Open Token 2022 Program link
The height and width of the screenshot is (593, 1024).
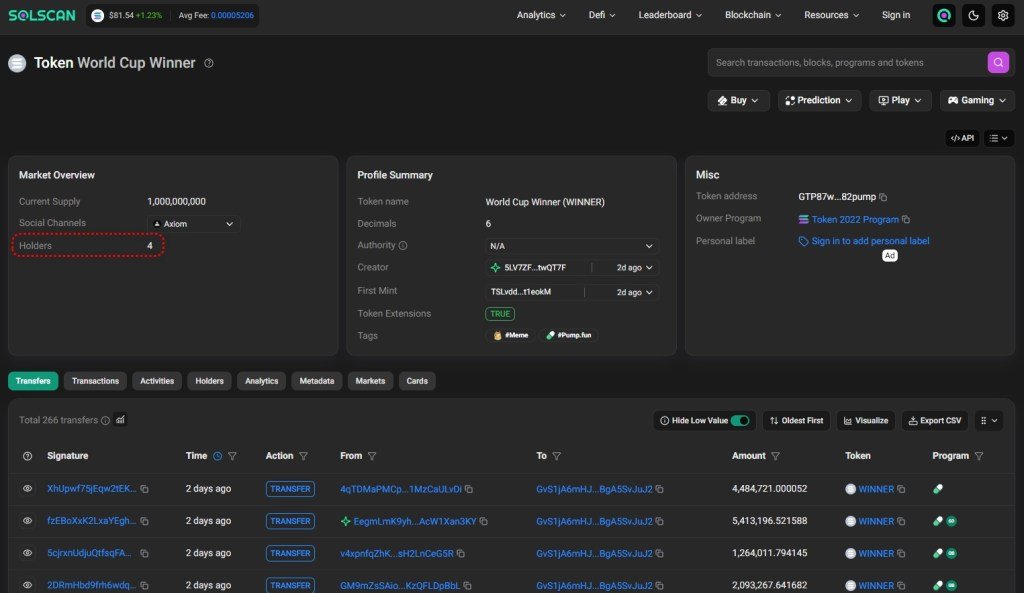tap(855, 219)
